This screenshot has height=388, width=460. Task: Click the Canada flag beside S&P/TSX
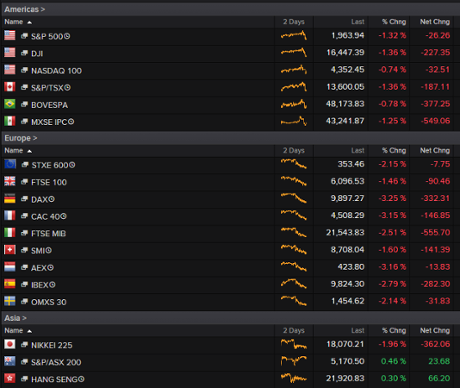click(x=10, y=87)
